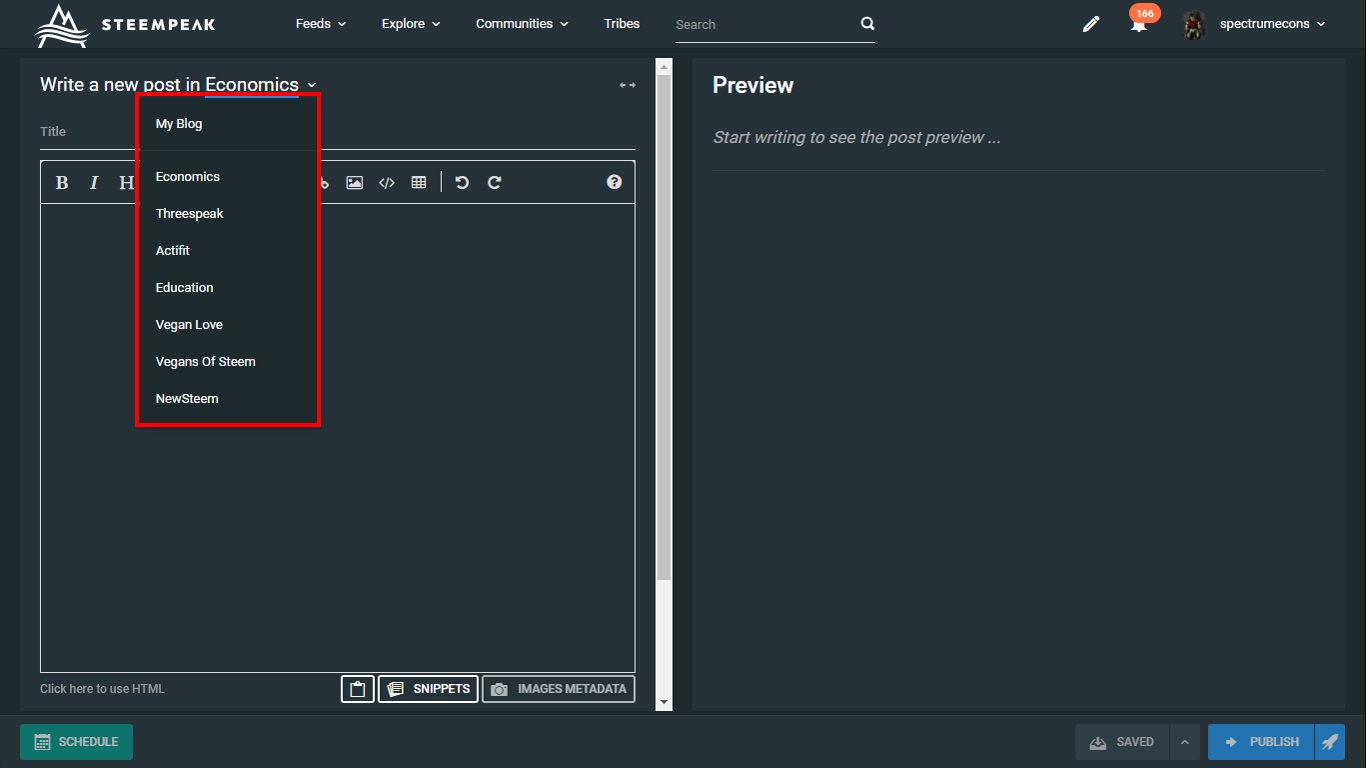Click the rocket icon beside Publish
The height and width of the screenshot is (768, 1366).
pyautogui.click(x=1329, y=742)
